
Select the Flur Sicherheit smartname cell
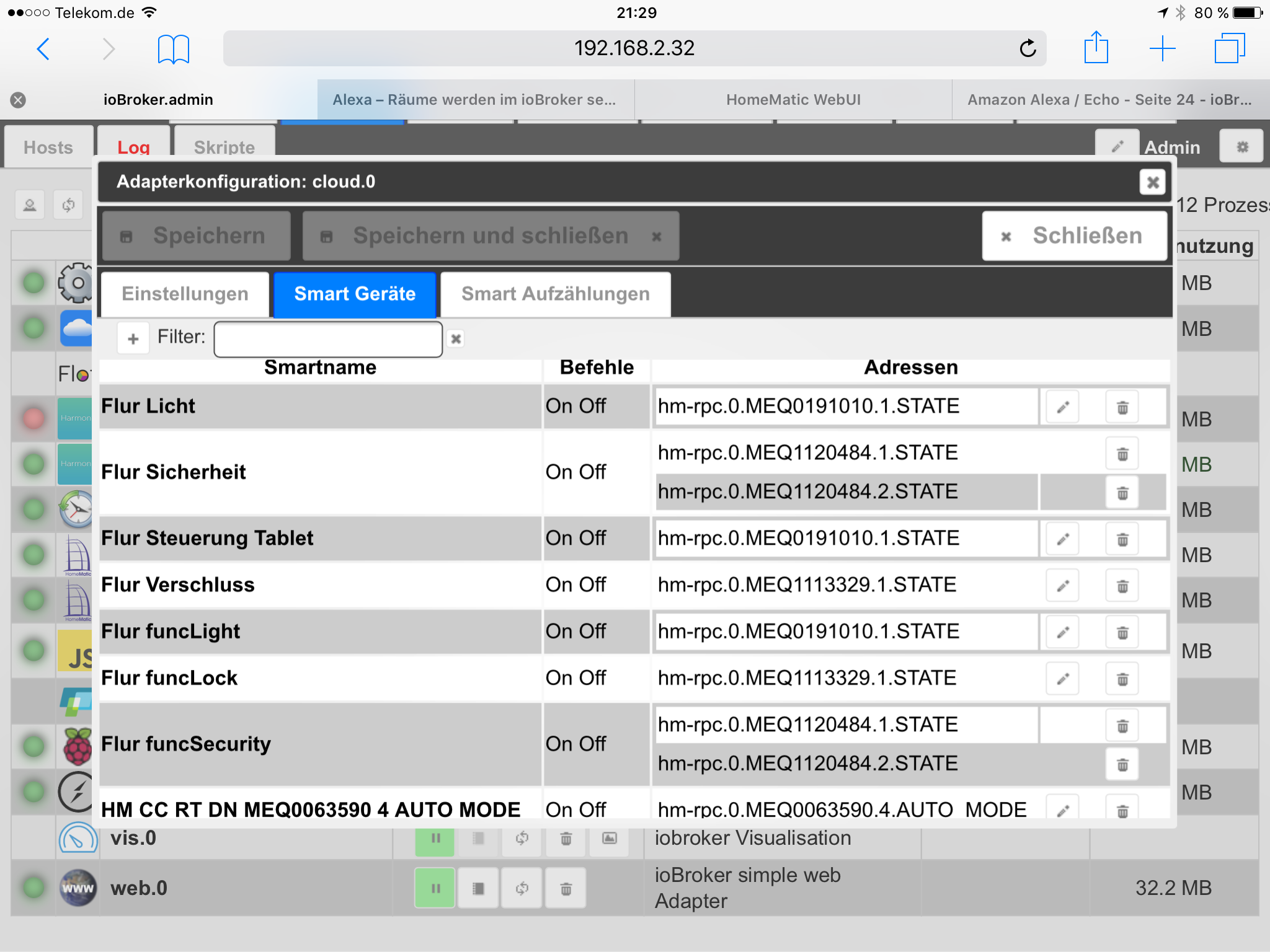(321, 472)
